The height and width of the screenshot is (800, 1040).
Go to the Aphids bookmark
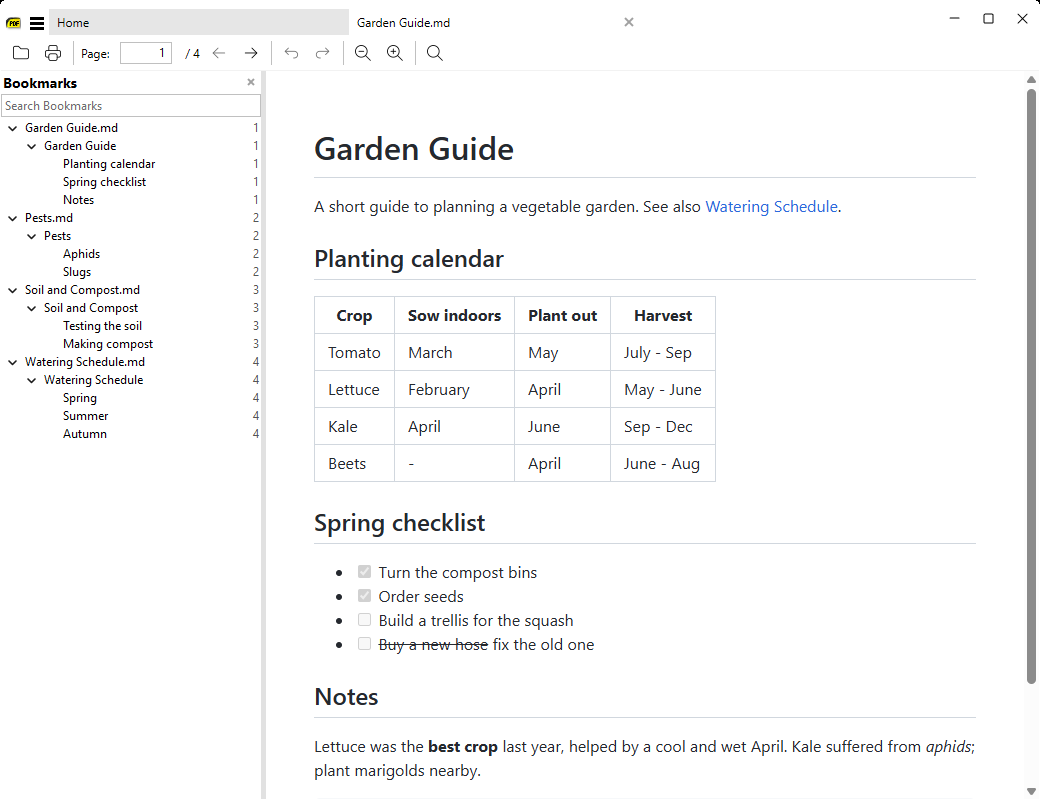(x=82, y=254)
